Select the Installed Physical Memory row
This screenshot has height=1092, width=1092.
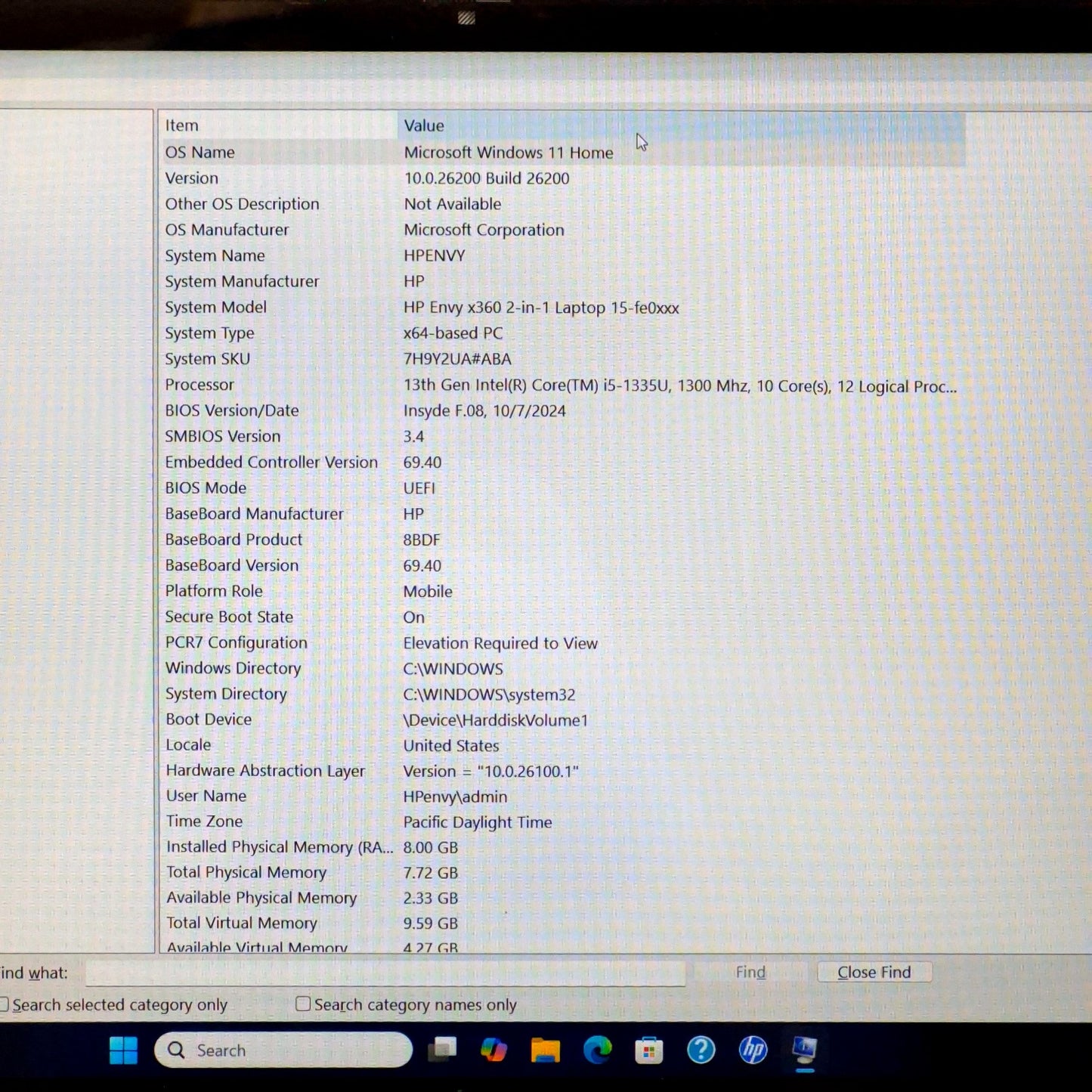click(562, 847)
